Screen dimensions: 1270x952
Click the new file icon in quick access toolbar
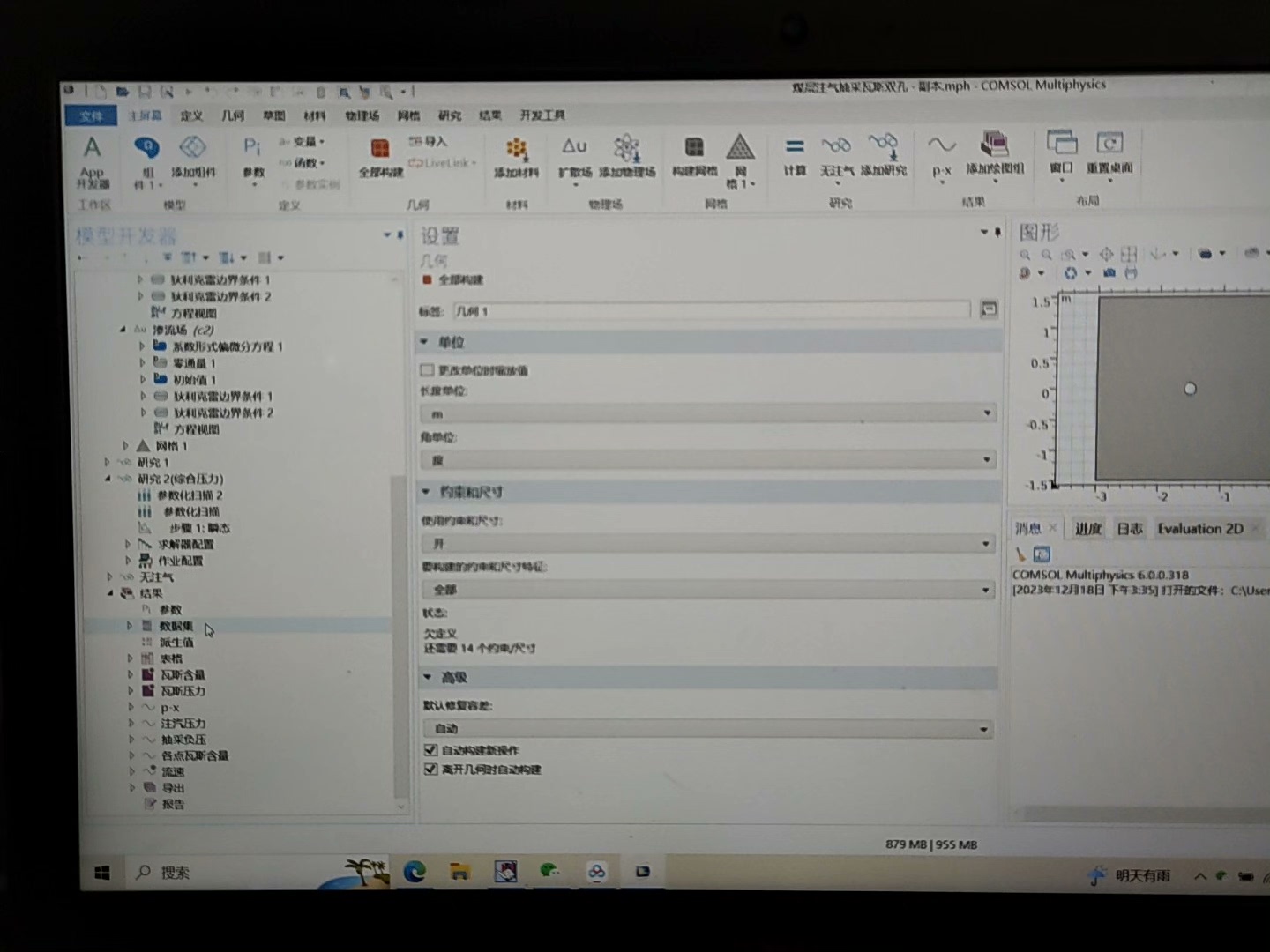click(x=101, y=91)
